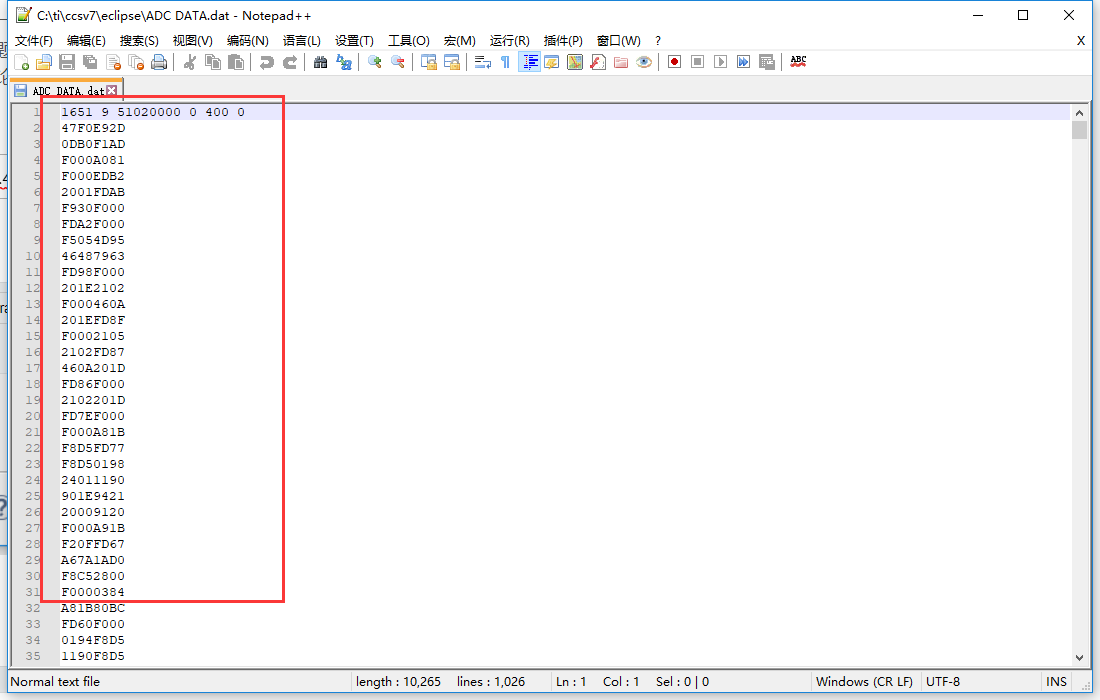The height and width of the screenshot is (700, 1100).
Task: Close the current document toolbar icon
Action: [x=114, y=62]
